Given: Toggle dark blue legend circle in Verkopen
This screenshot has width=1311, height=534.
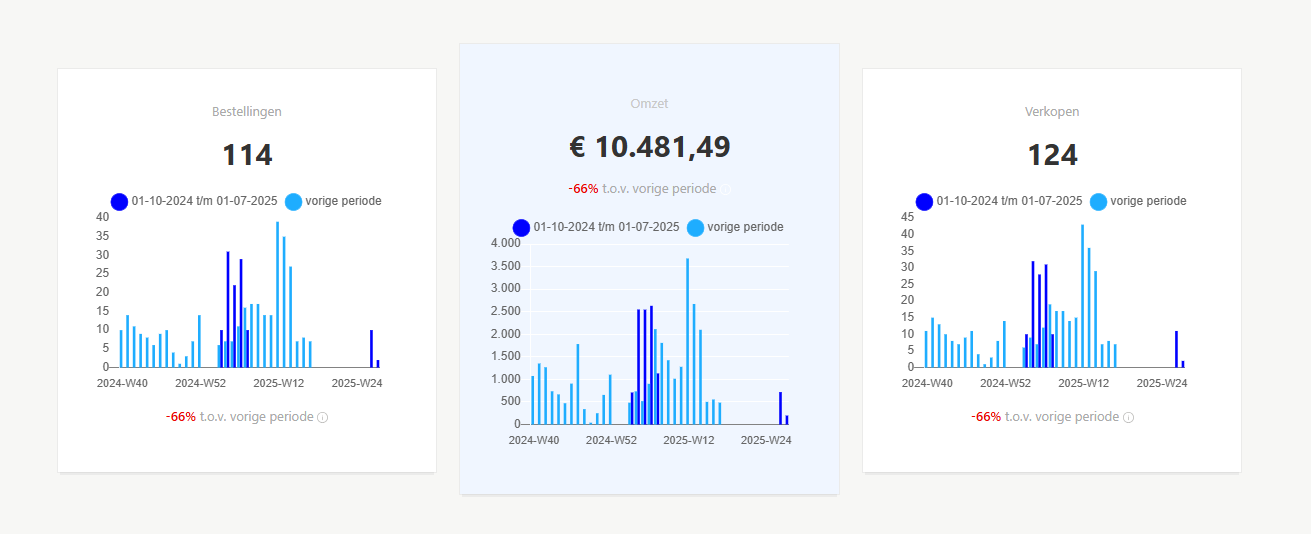Looking at the screenshot, I should pos(924,202).
